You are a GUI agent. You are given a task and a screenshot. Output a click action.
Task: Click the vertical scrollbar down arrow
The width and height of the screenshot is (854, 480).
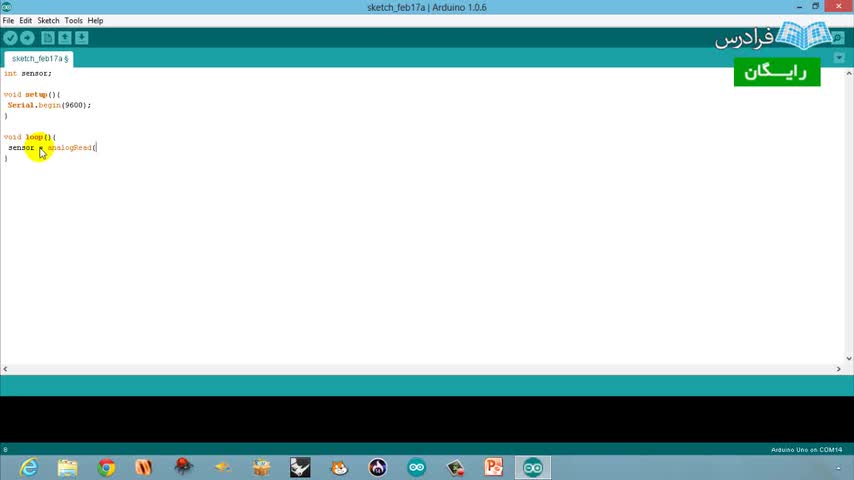tap(849, 359)
